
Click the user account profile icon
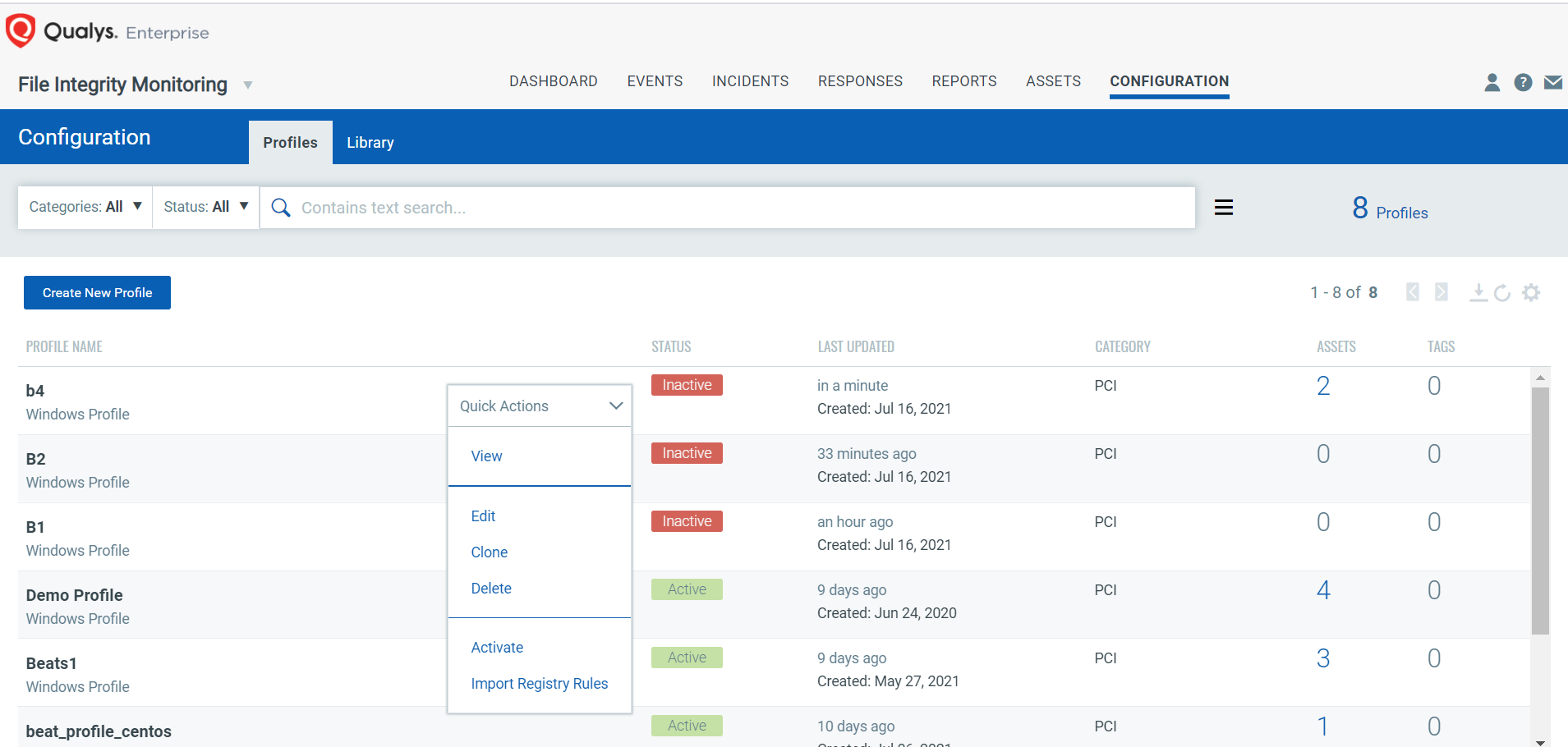click(1492, 82)
